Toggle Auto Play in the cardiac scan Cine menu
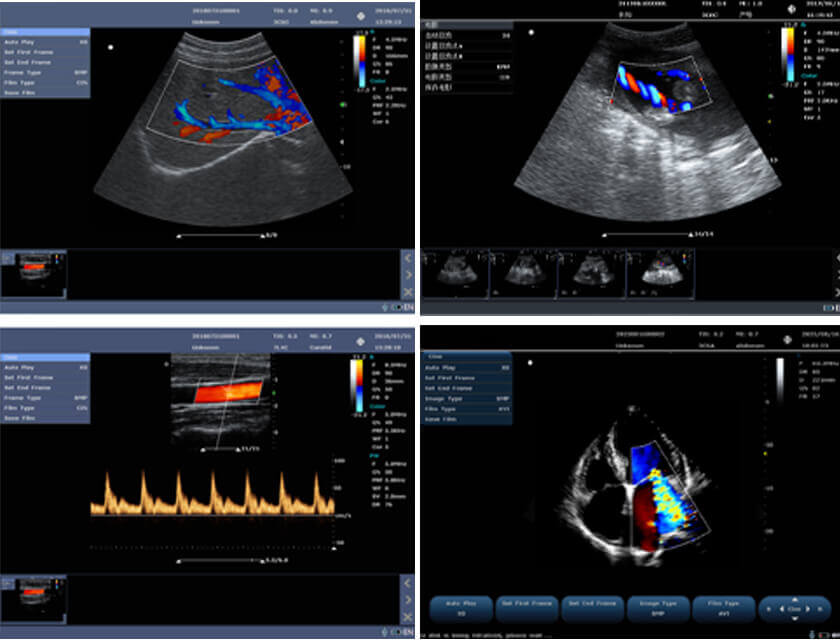 click(467, 368)
